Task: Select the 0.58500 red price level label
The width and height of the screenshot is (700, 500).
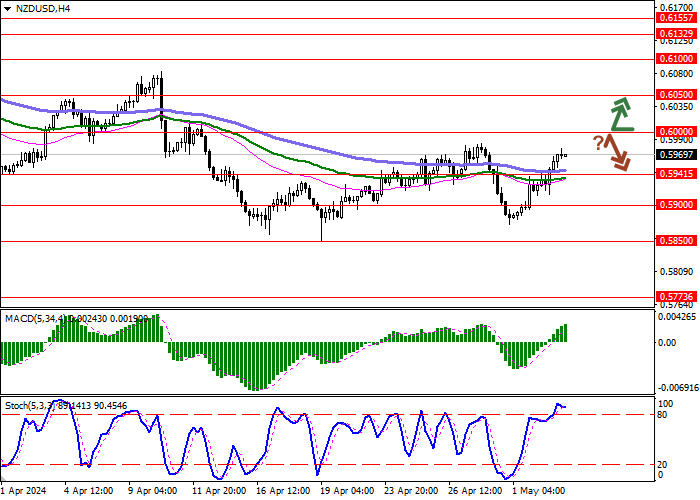Action: coord(676,241)
